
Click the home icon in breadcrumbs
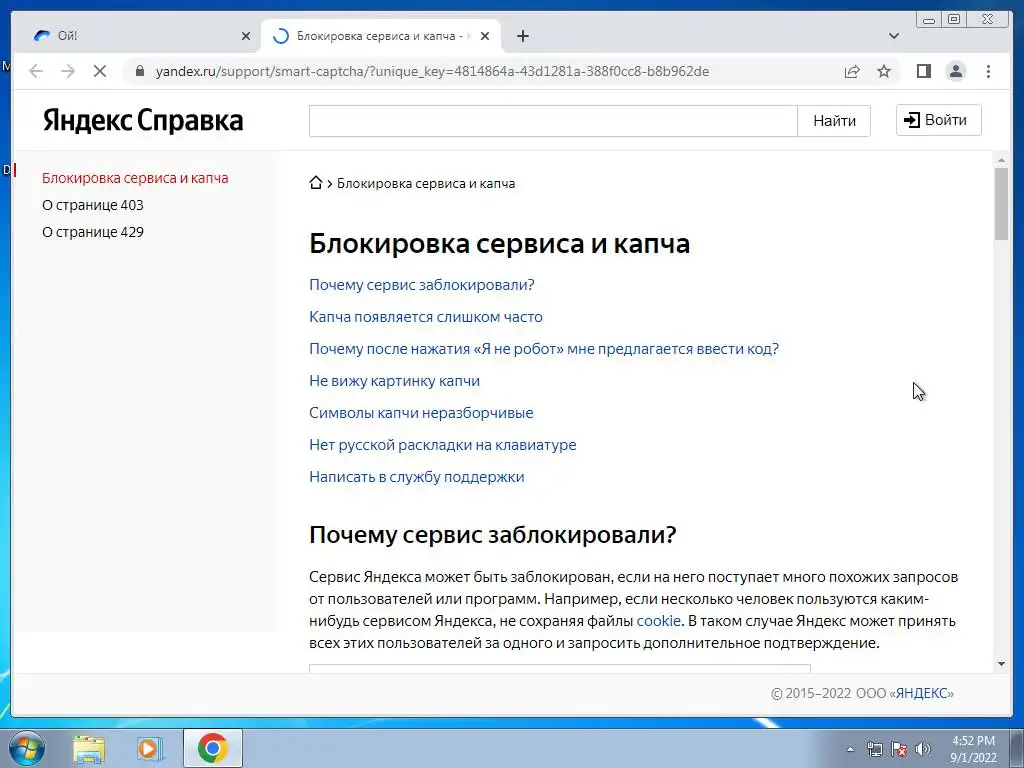[x=315, y=183]
